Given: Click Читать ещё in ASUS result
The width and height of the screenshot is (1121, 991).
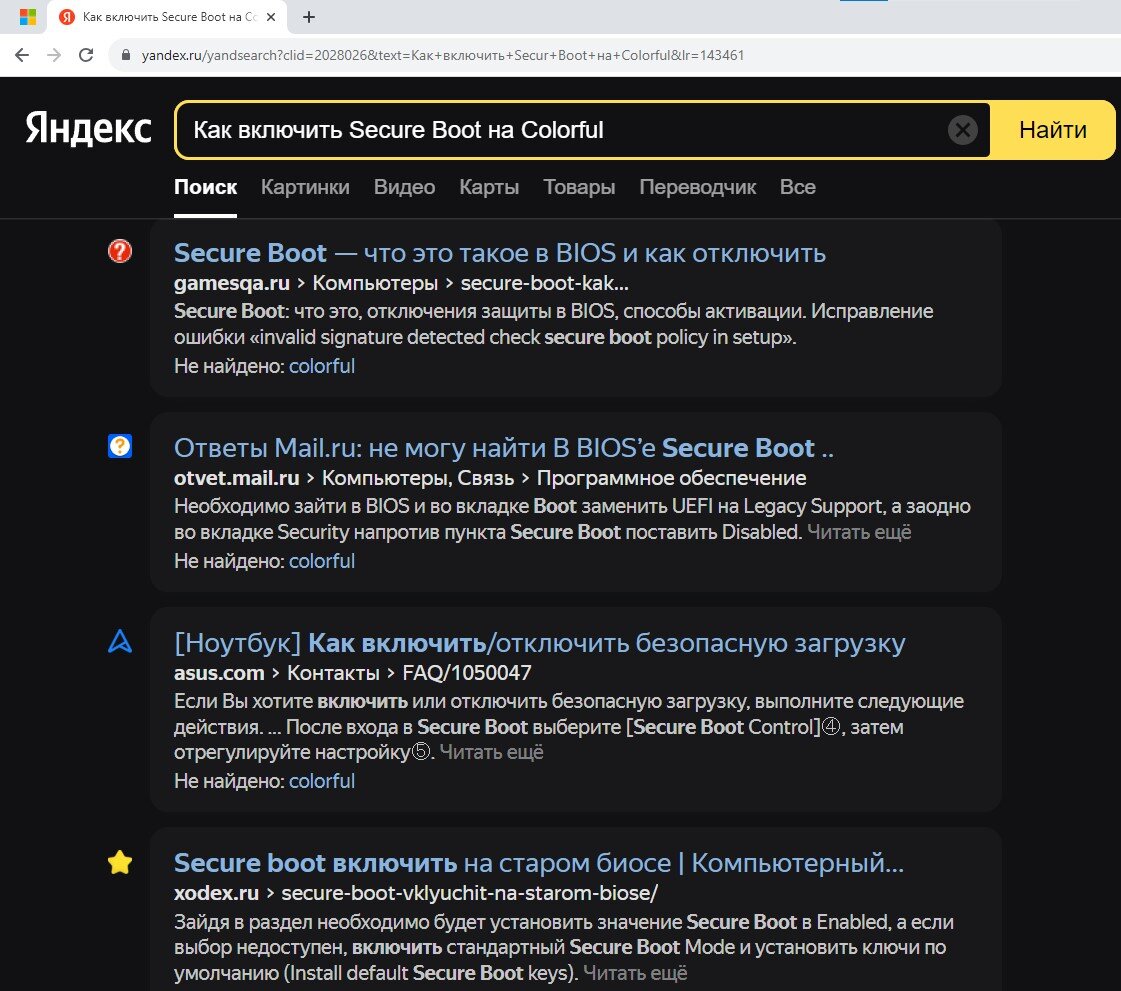Looking at the screenshot, I should click(x=491, y=752).
